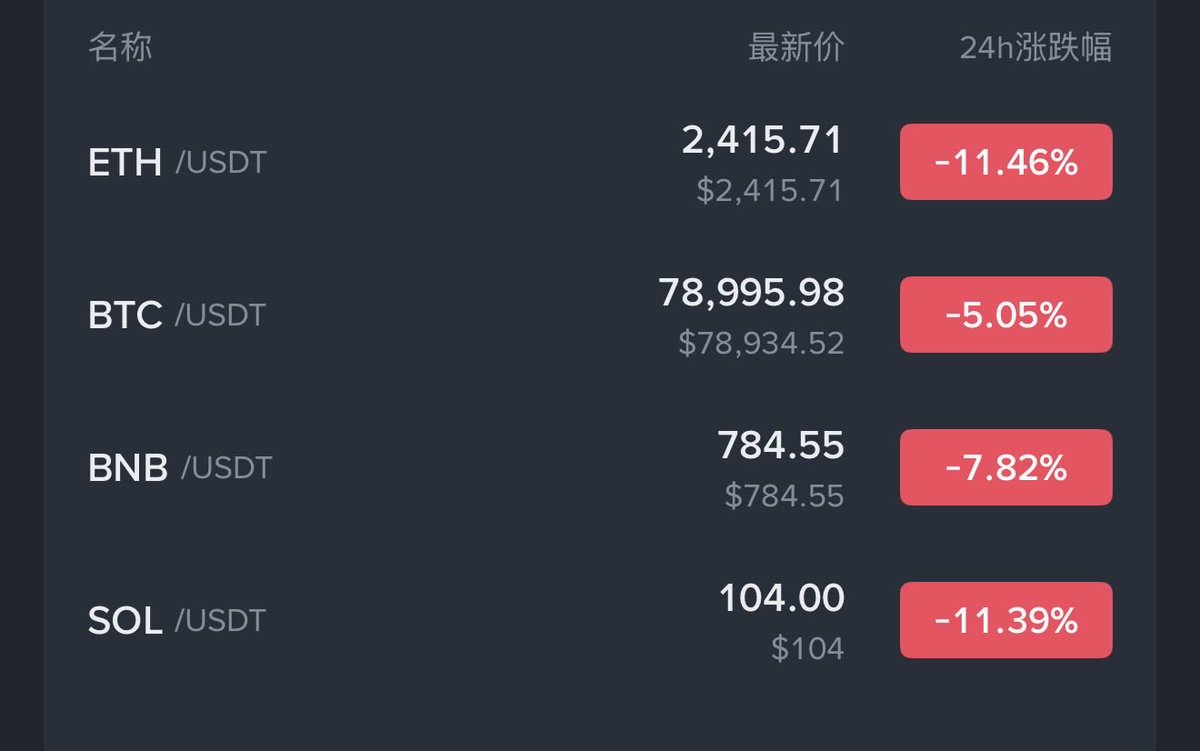Image resolution: width=1200 pixels, height=751 pixels.
Task: Tap the BTC -5.05% change badge
Action: tap(1006, 315)
